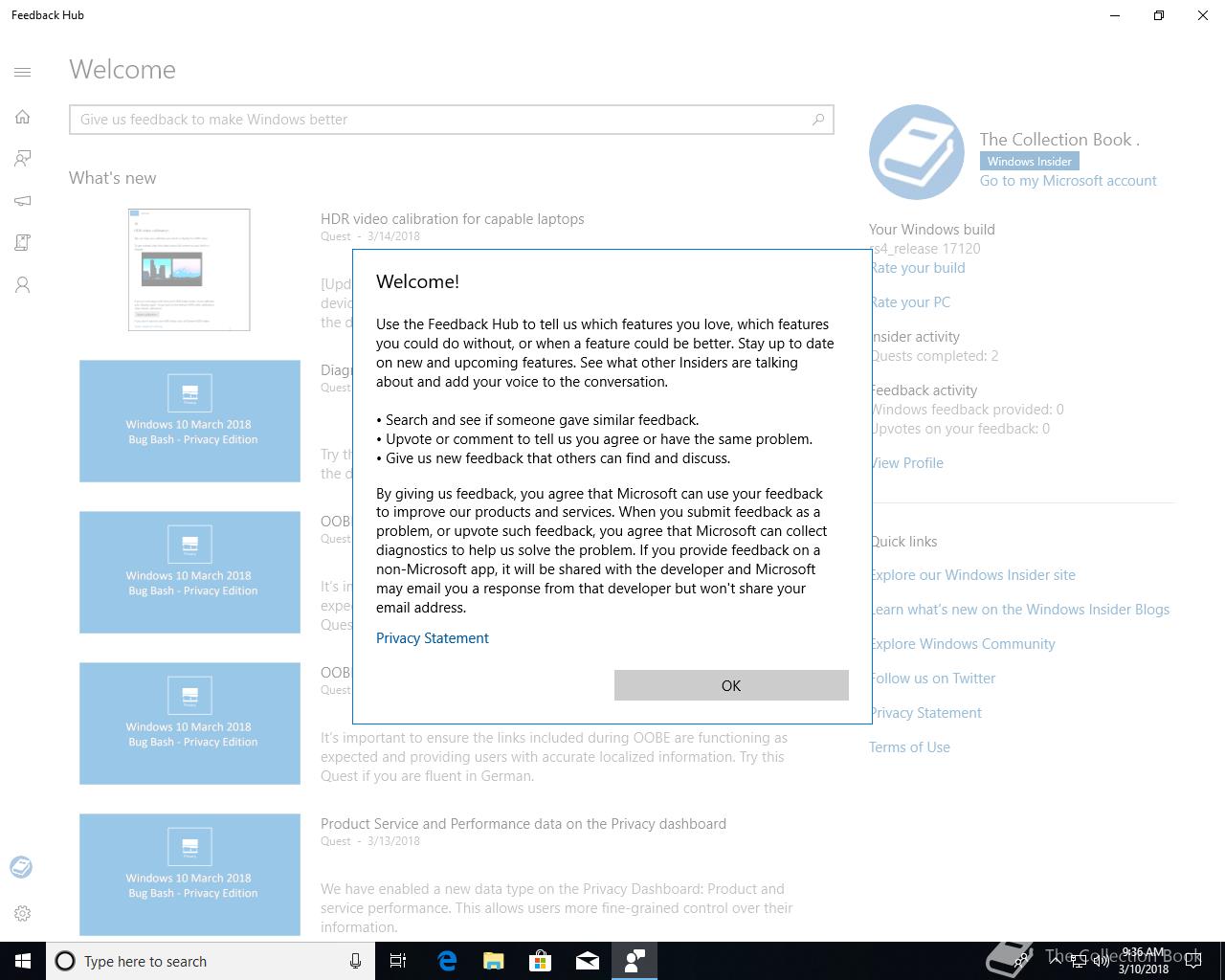This screenshot has width=1225, height=980.
Task: Open Product Service and Performance data quest
Action: [523, 824]
